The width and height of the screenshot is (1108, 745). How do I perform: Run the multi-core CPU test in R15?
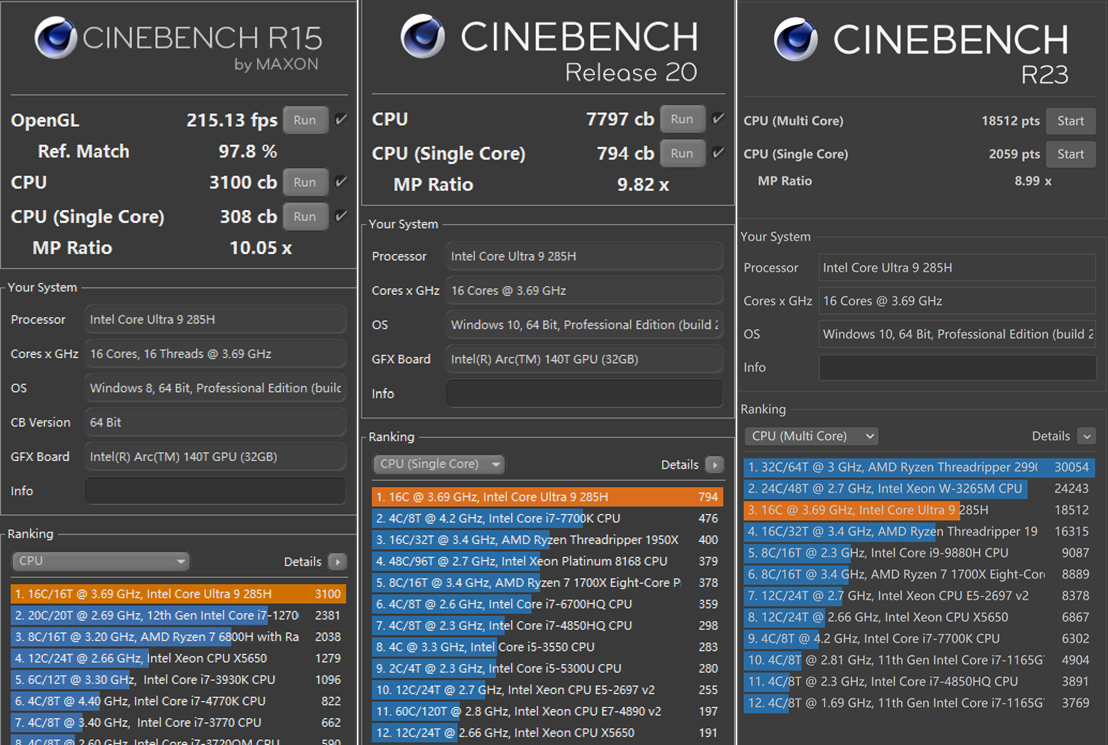pyautogui.click(x=305, y=182)
